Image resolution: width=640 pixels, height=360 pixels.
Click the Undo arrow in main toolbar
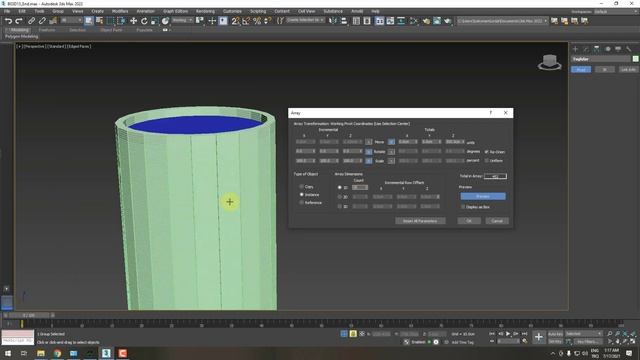coord(8,21)
